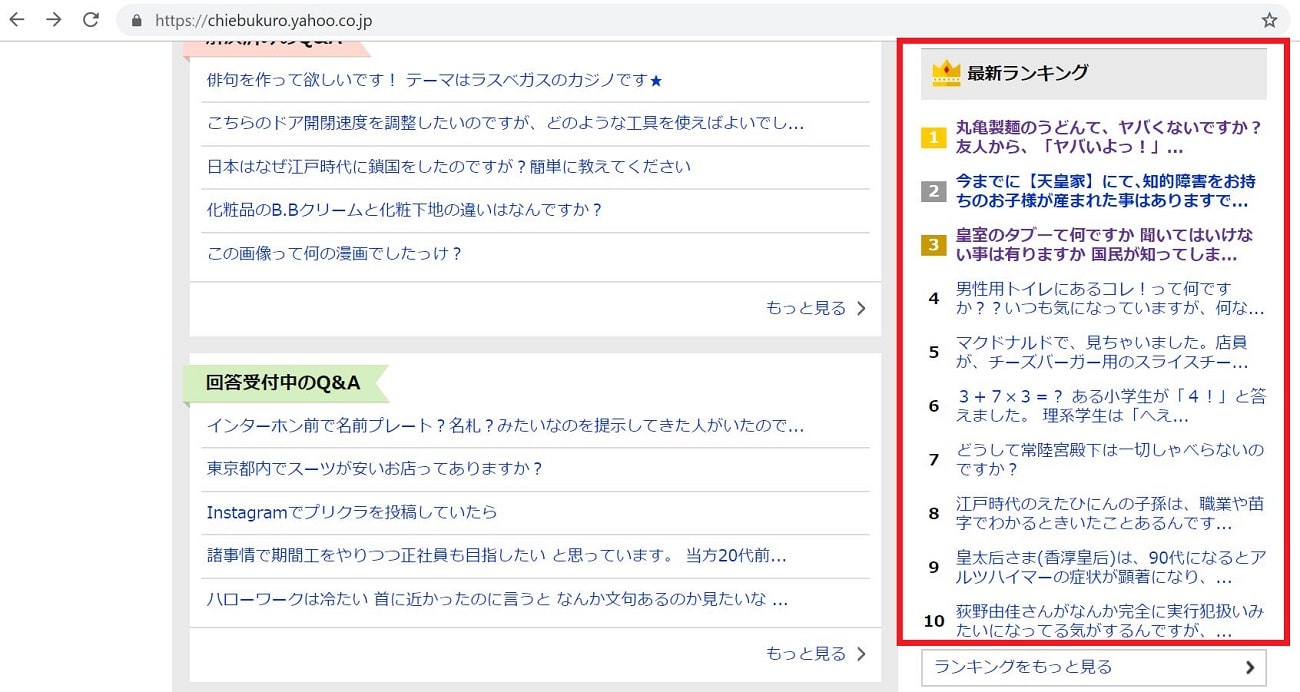
Task: Expand もっと見る under 回答受付中のQ&A
Action: [x=815, y=654]
